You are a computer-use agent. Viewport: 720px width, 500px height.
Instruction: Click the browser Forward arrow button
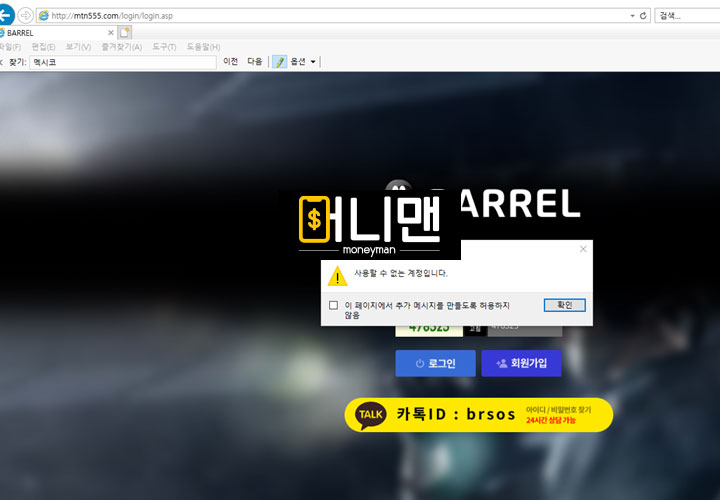25,16
